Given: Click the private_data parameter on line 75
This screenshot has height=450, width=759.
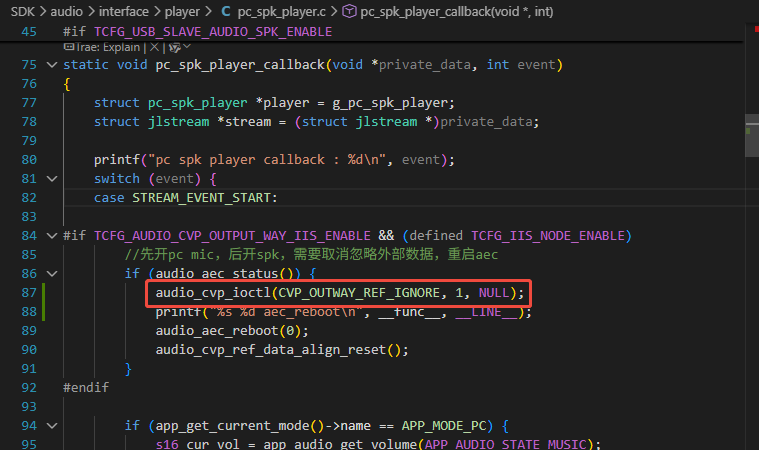Looking at the screenshot, I should pos(424,65).
